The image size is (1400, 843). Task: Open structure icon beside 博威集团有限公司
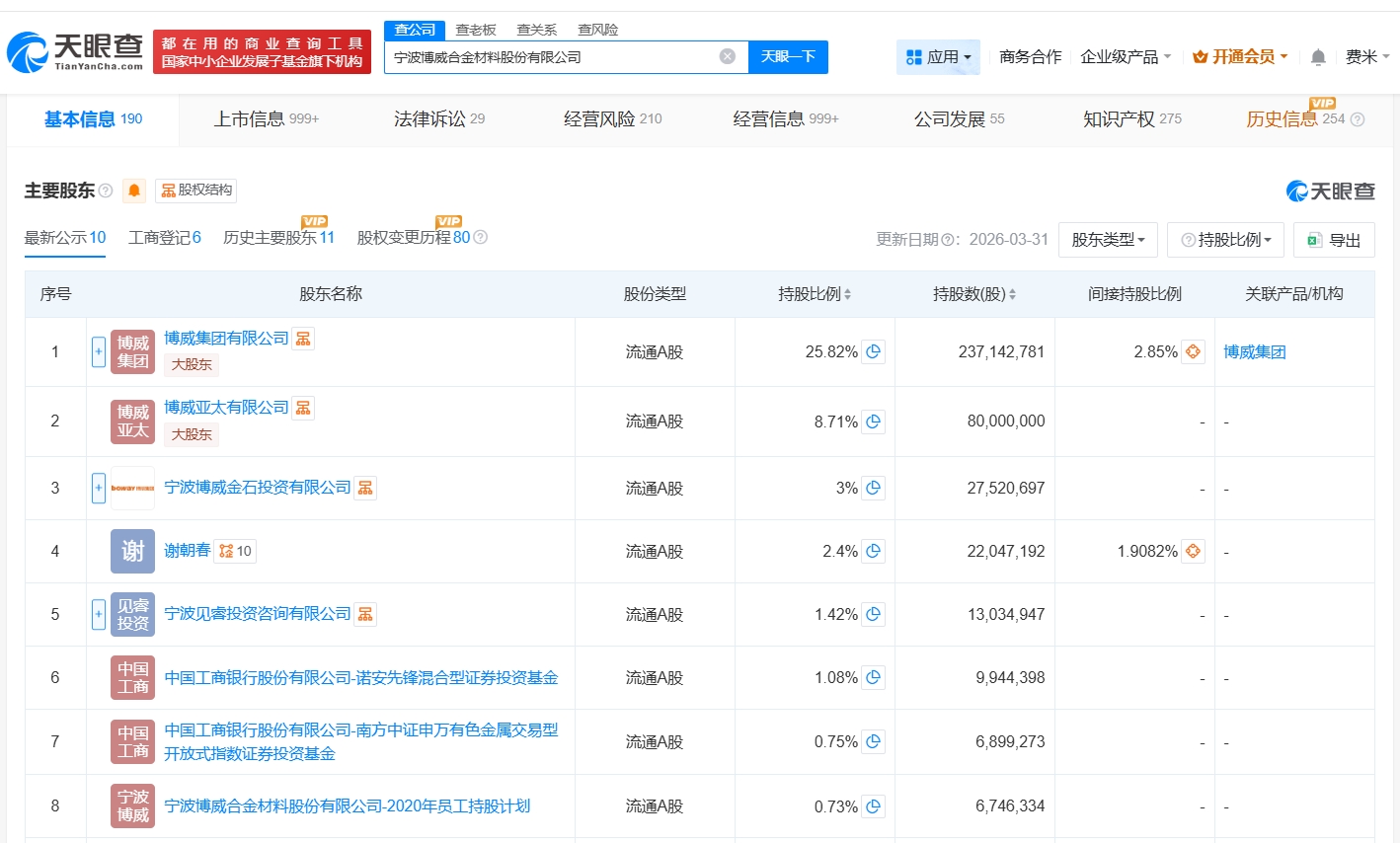tap(303, 339)
